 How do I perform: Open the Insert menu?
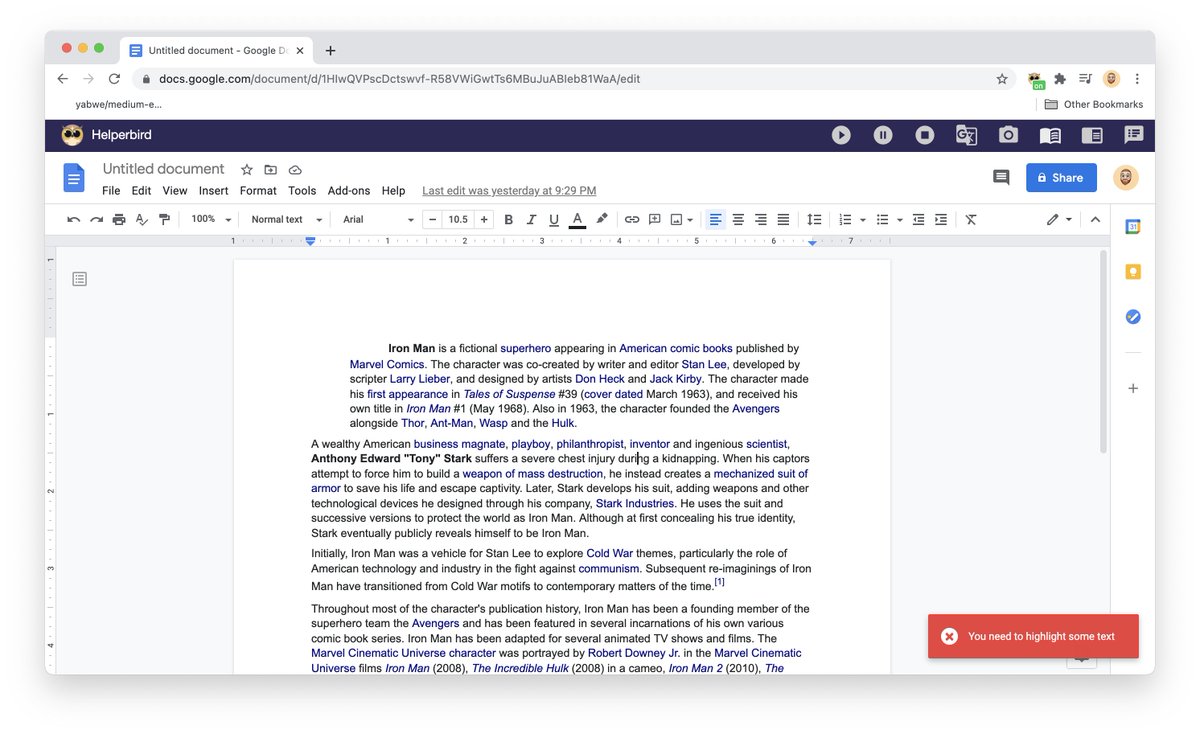tap(214, 191)
